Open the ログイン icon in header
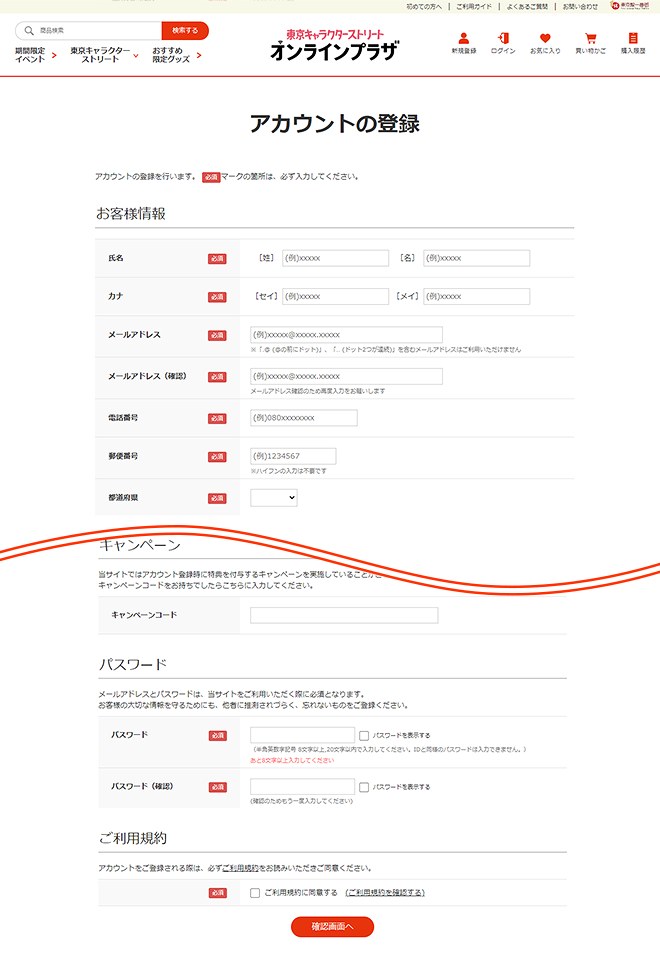 coord(503,39)
